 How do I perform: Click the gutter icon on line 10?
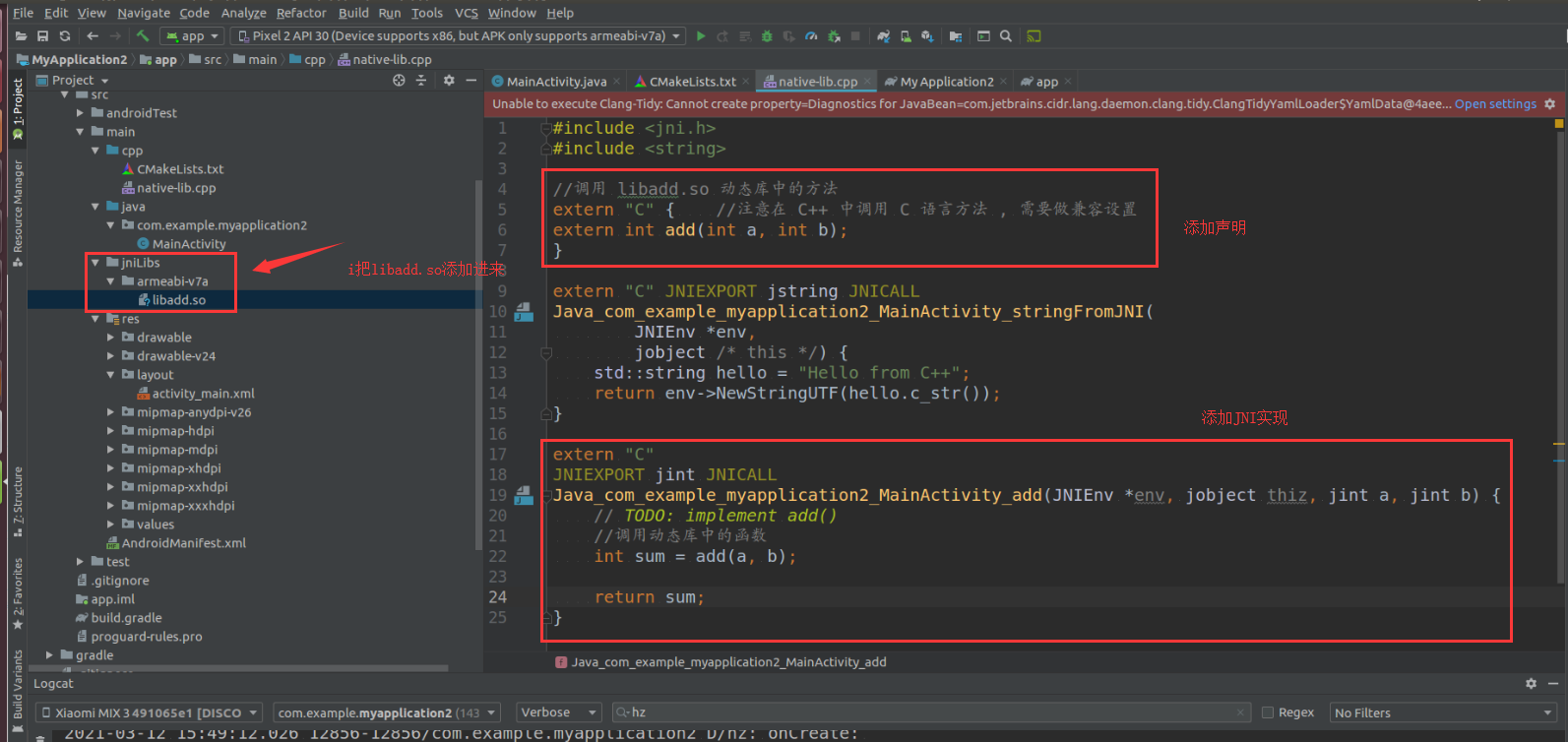click(525, 312)
